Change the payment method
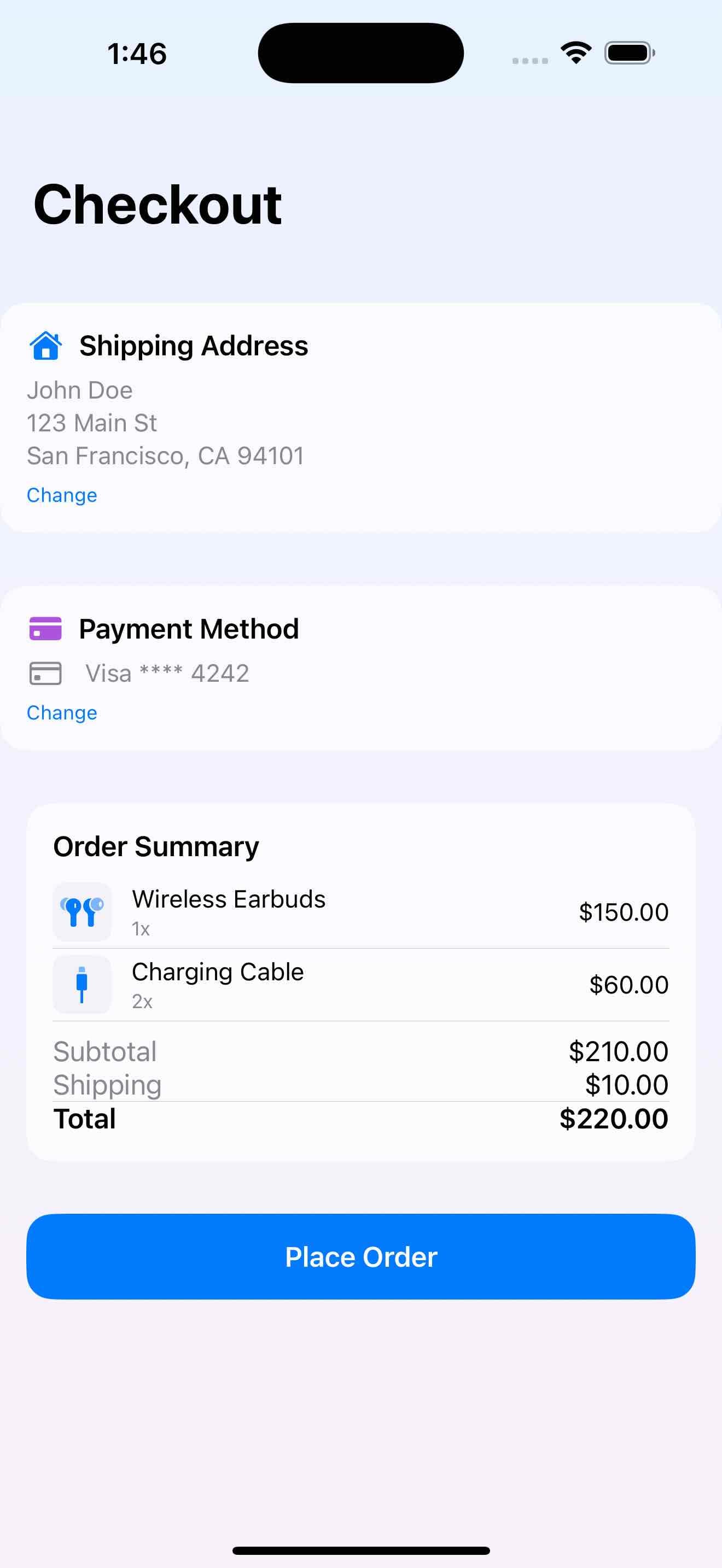Screen dimensions: 722x1568 click(x=62, y=713)
